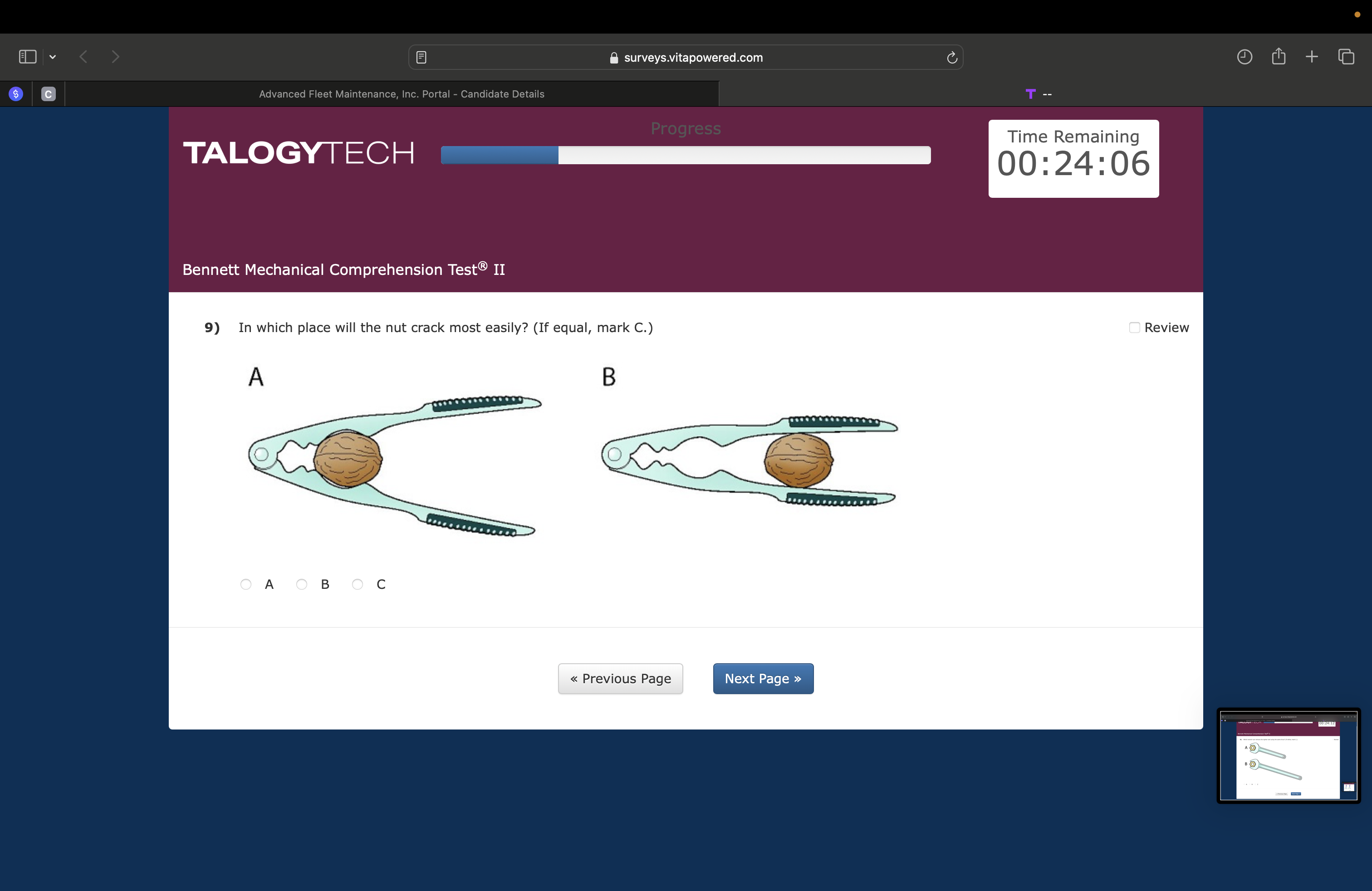
Task: Open the history clock icon
Action: click(x=1244, y=56)
